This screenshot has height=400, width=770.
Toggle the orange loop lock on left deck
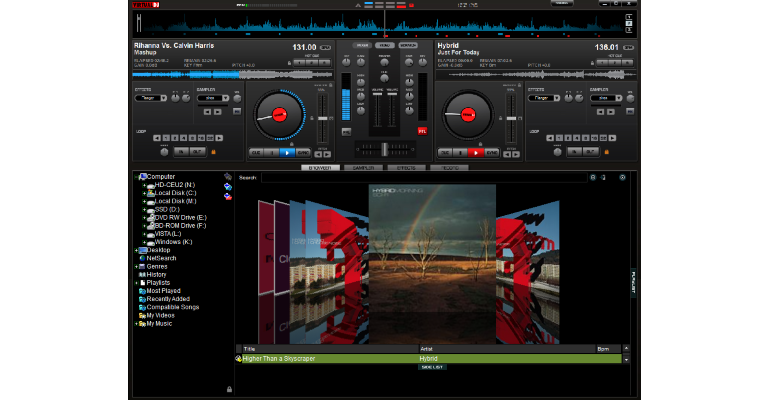(213, 152)
